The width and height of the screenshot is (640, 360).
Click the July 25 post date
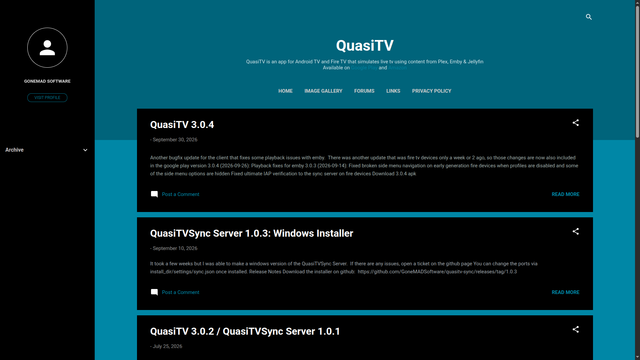pos(167,346)
